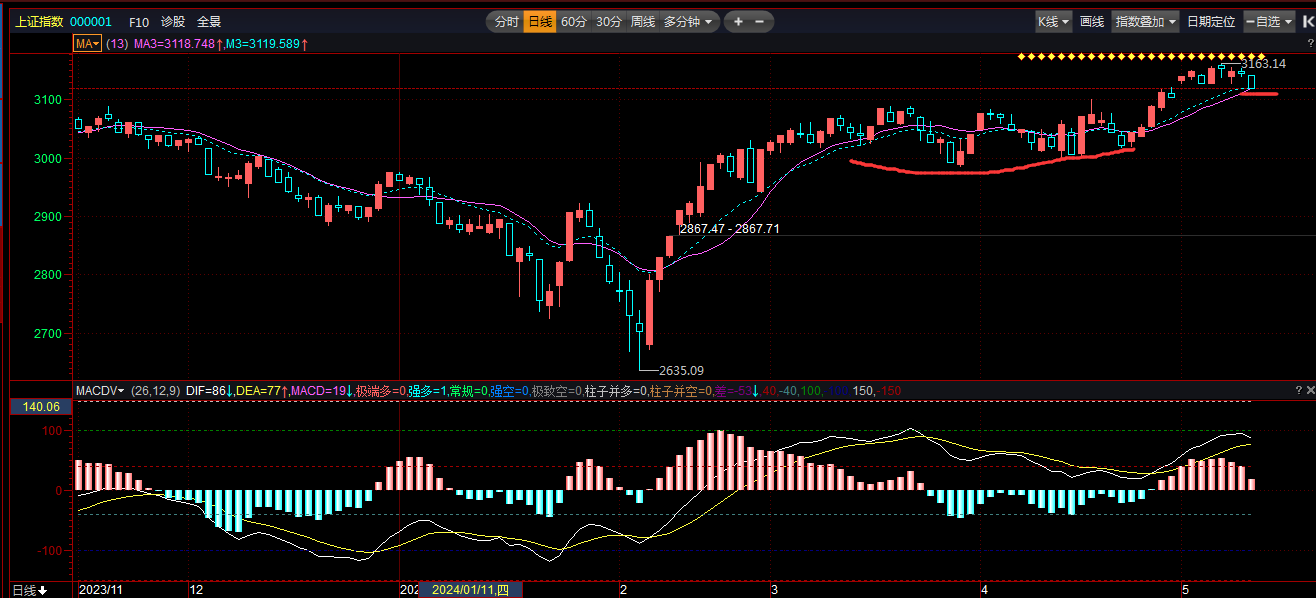1316x598 pixels.
Task: Switch to 分时 time-sharing view
Action: [507, 21]
